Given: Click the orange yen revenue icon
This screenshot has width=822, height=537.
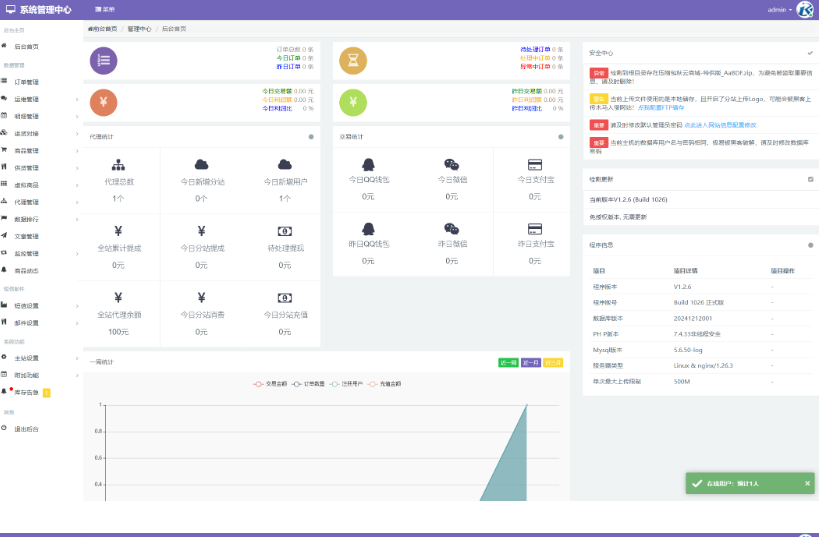Looking at the screenshot, I should tap(104, 101).
